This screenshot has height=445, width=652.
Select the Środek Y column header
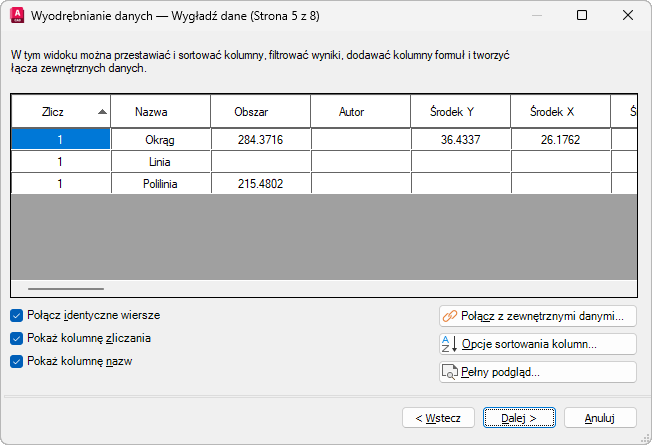[x=460, y=112]
